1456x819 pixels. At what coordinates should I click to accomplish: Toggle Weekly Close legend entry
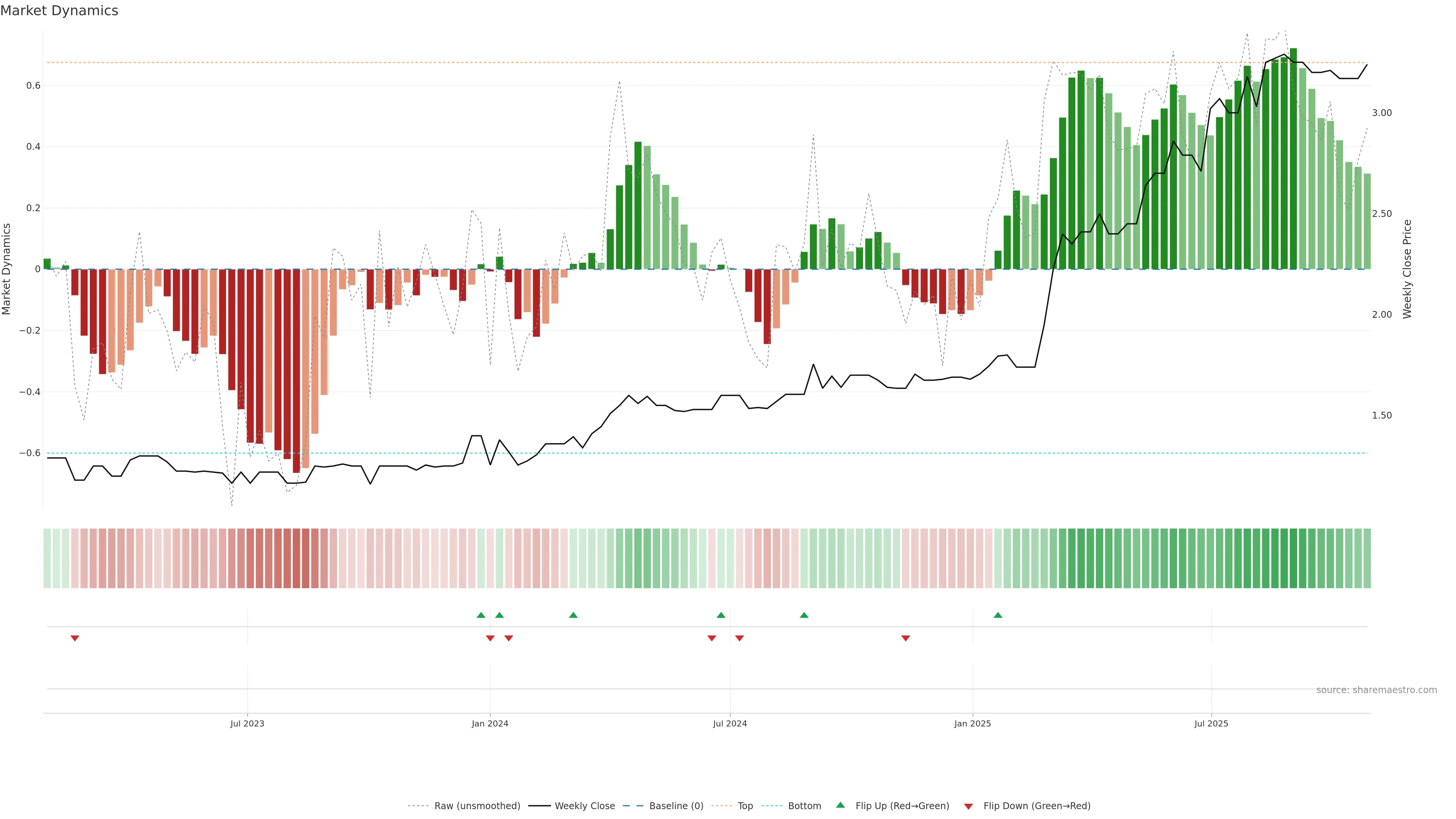coord(584,806)
